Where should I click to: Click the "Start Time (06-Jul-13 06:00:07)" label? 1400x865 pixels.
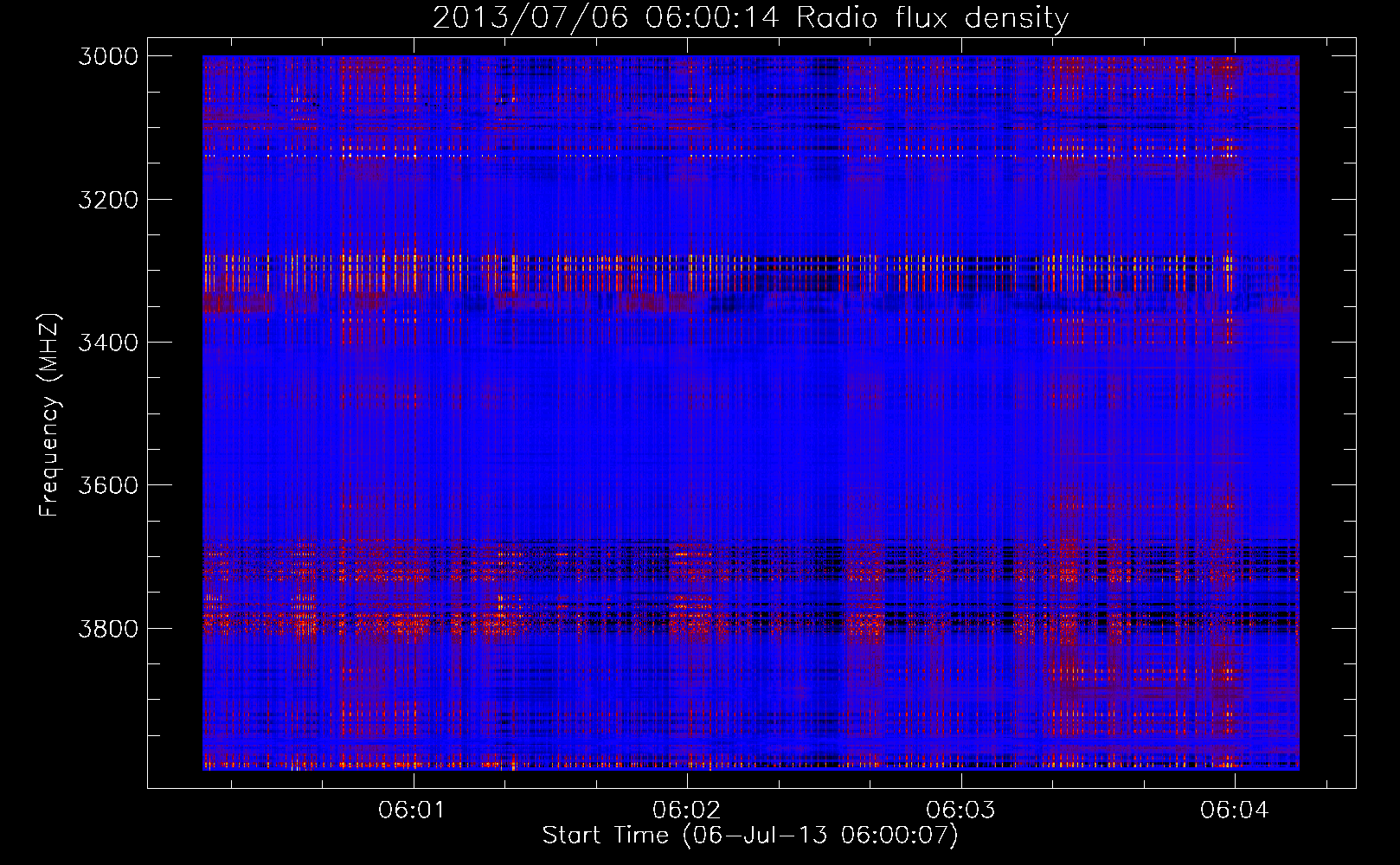[x=750, y=836]
